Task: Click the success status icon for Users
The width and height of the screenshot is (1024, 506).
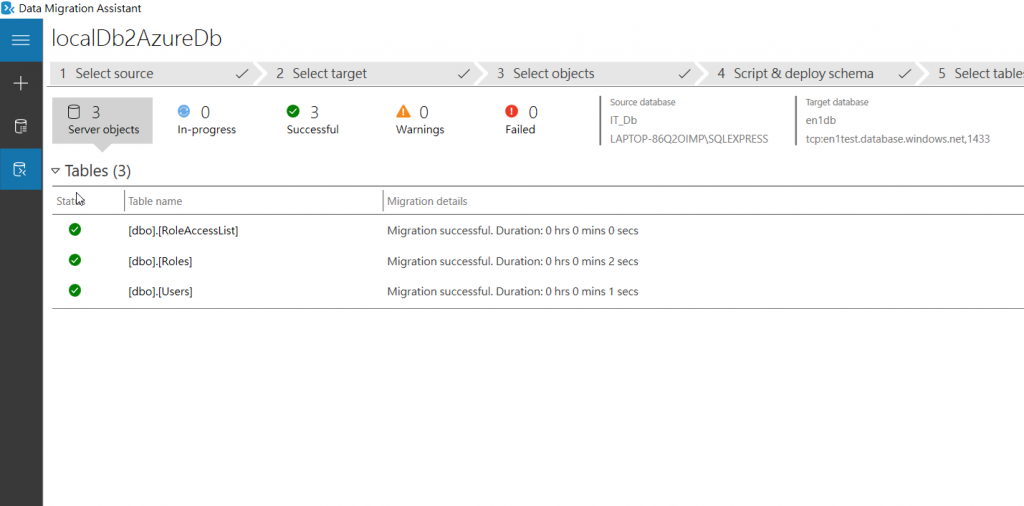Action: pos(75,291)
